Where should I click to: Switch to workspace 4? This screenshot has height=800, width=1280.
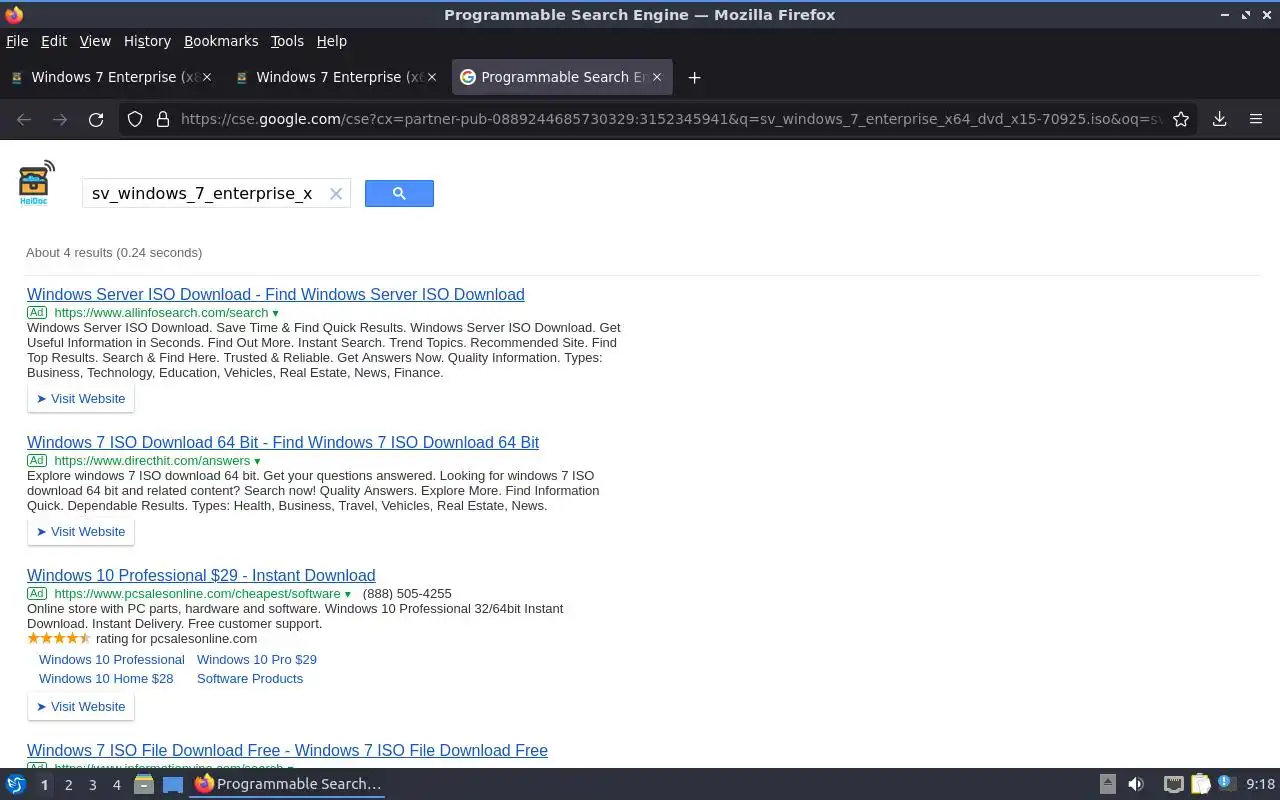click(116, 785)
